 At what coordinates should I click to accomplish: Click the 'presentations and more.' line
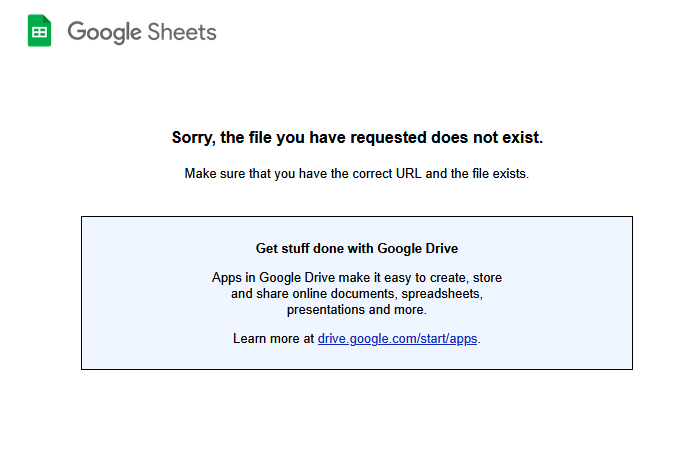click(357, 310)
